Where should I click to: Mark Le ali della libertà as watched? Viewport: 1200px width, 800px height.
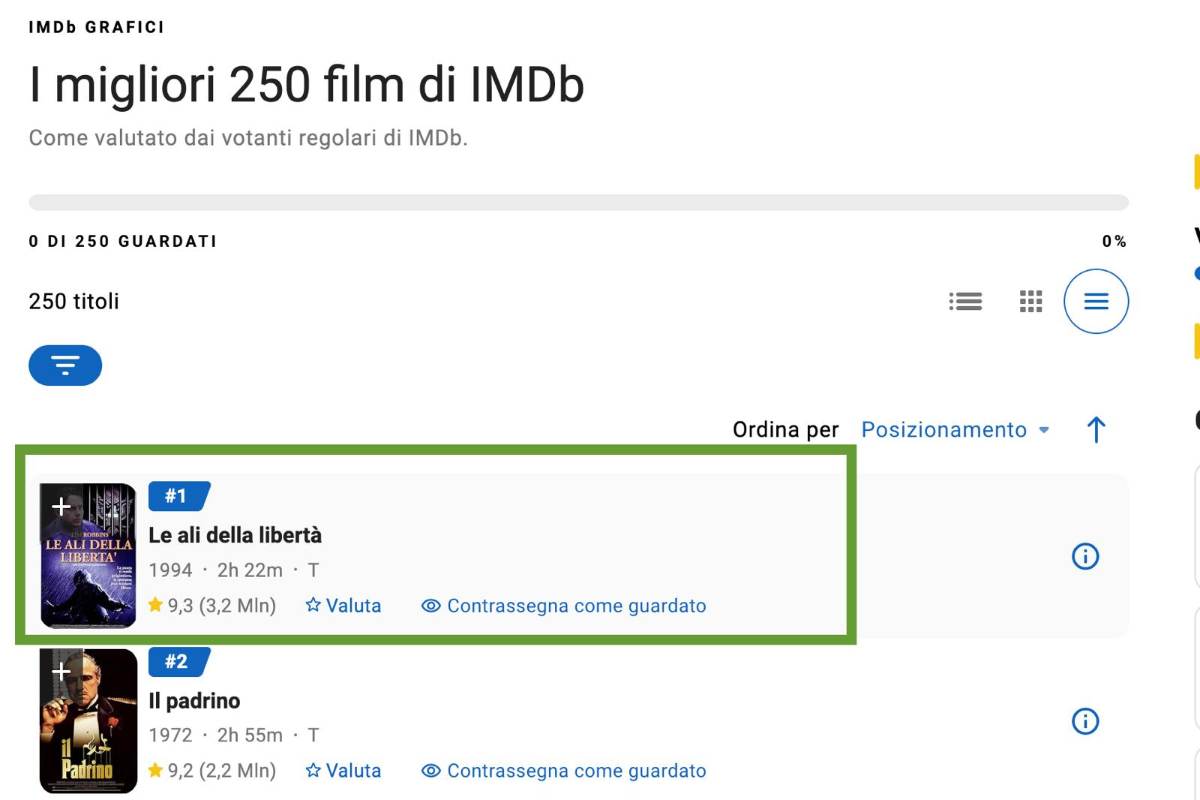(x=565, y=605)
